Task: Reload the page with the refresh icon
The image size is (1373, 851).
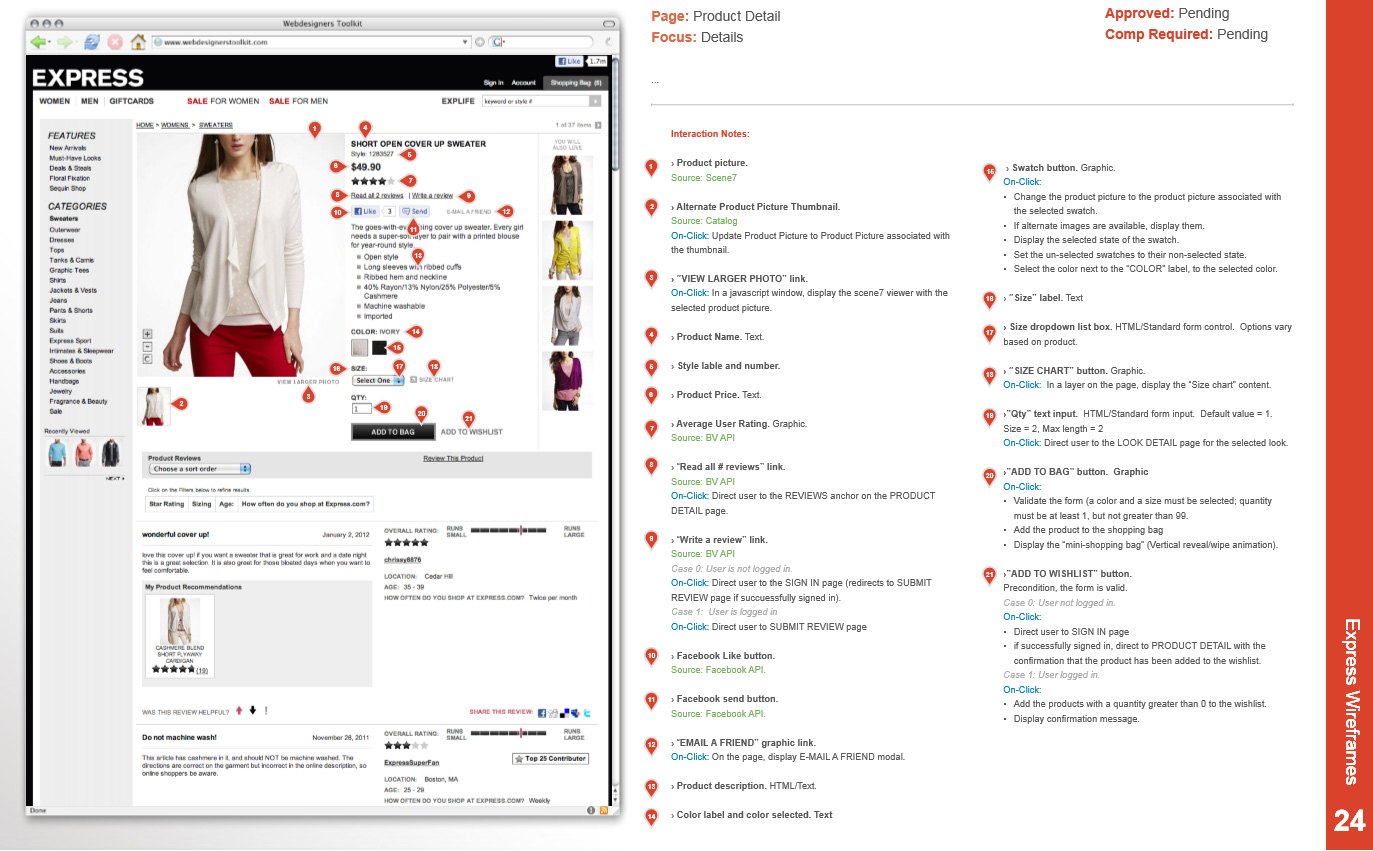Action: coord(91,42)
